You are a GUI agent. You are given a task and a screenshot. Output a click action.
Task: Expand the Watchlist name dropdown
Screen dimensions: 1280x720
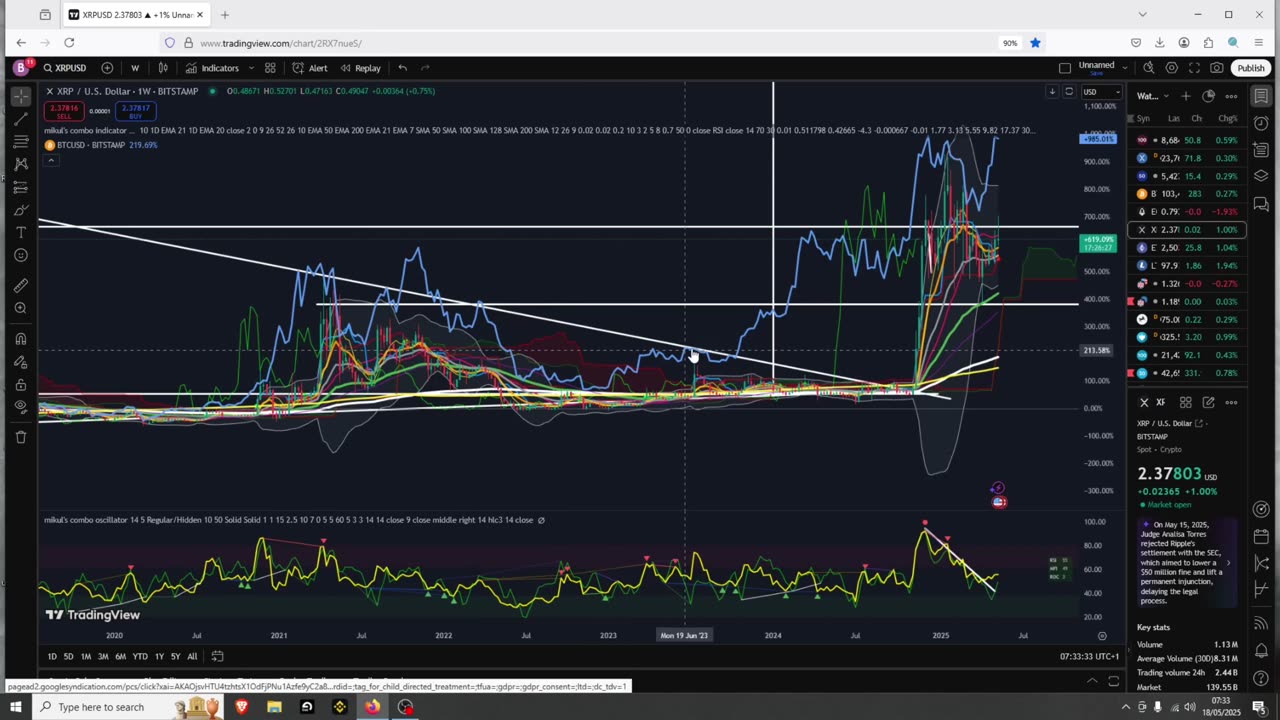point(1153,96)
